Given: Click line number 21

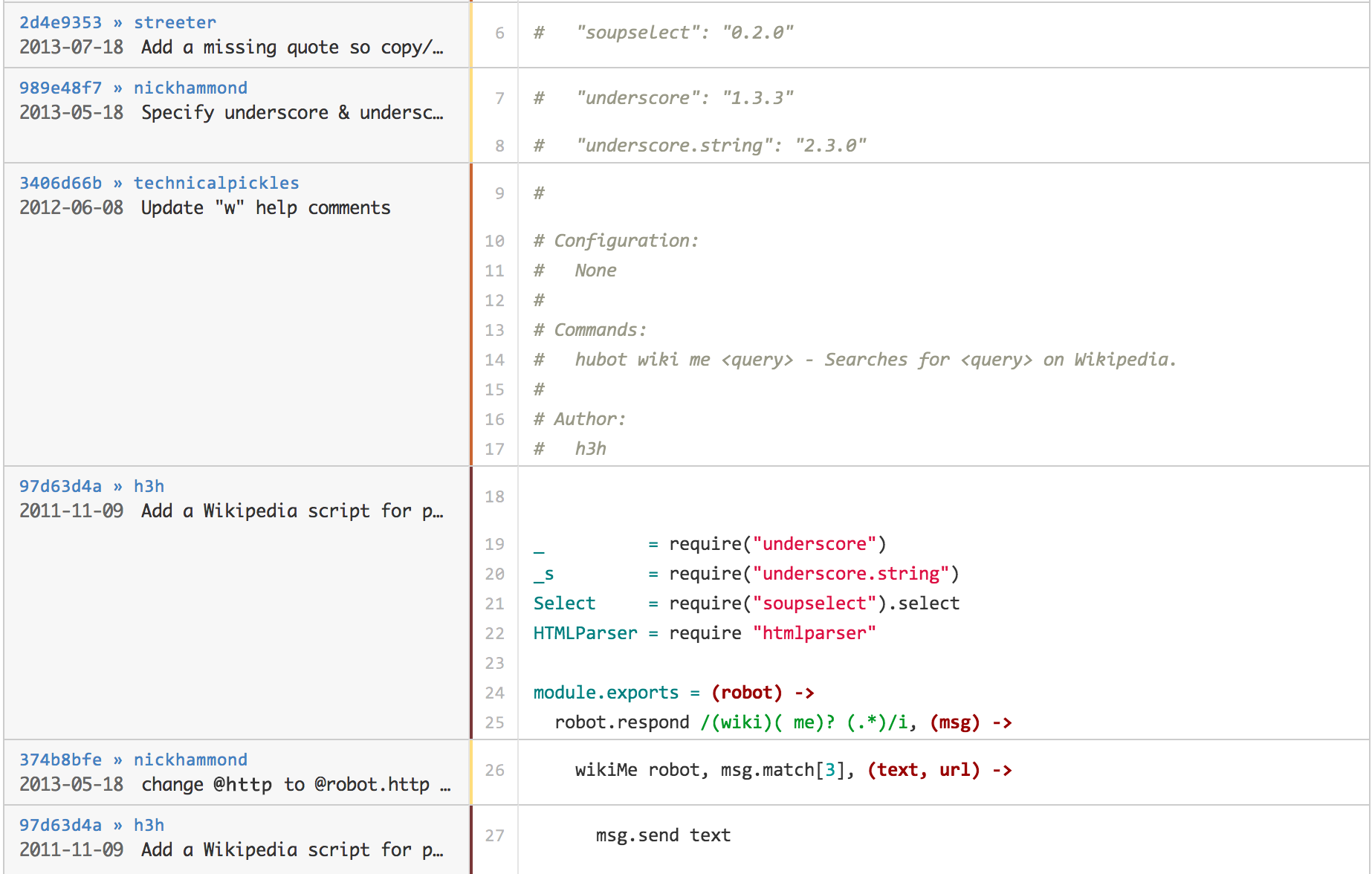Looking at the screenshot, I should (495, 603).
